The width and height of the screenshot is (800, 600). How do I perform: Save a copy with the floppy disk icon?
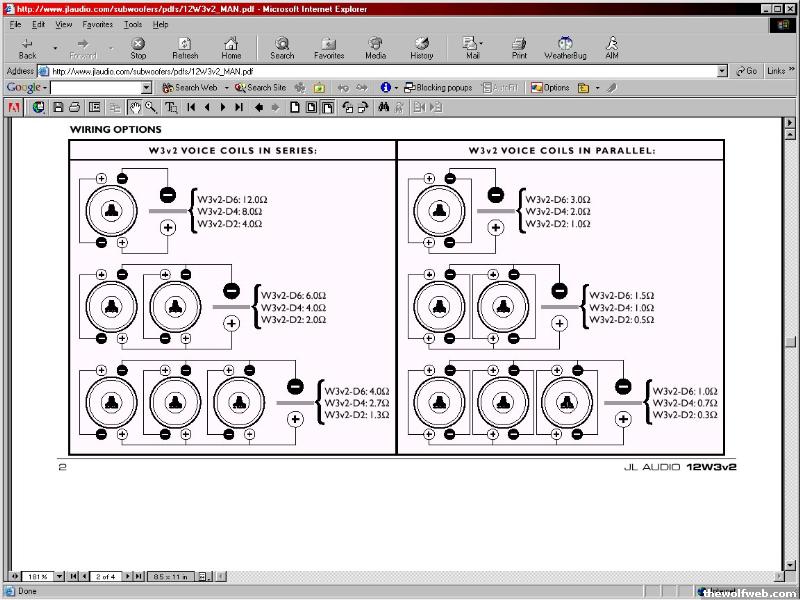[59, 107]
